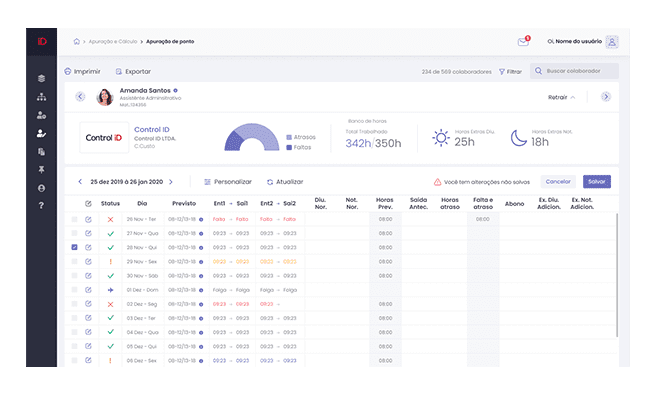Click the home breadcrumb icon
653x394 pixels.
(x=77, y=41)
